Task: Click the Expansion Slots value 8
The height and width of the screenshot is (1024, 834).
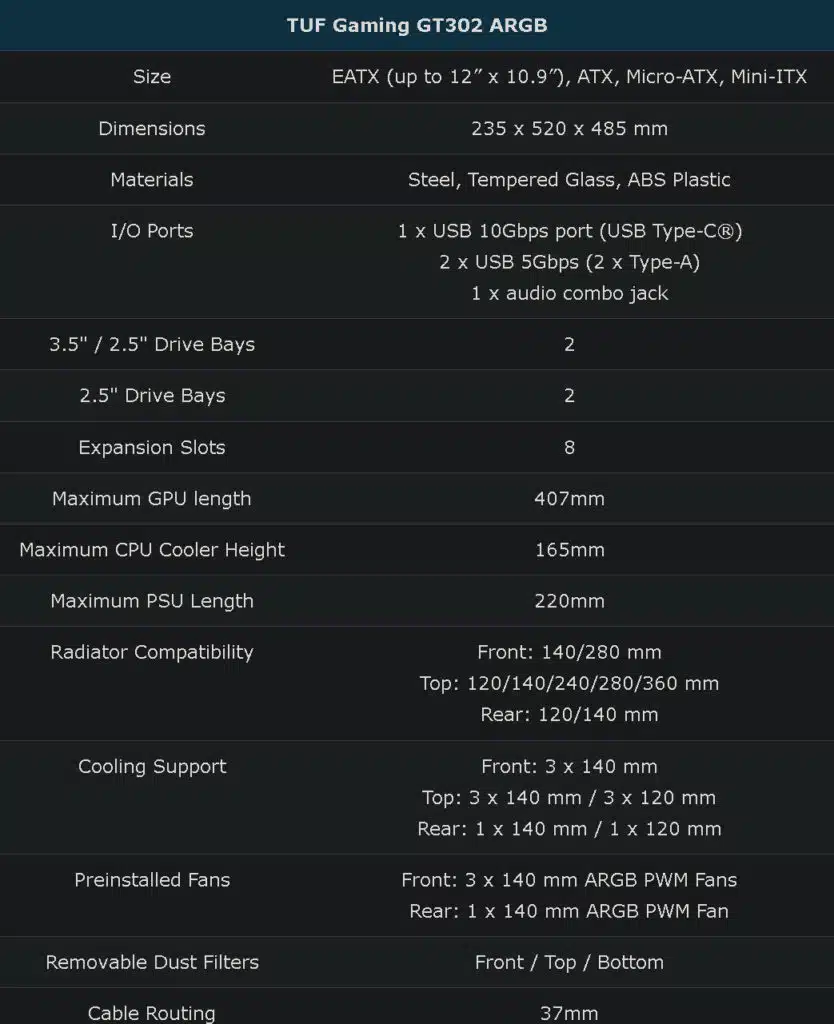Action: tap(569, 447)
